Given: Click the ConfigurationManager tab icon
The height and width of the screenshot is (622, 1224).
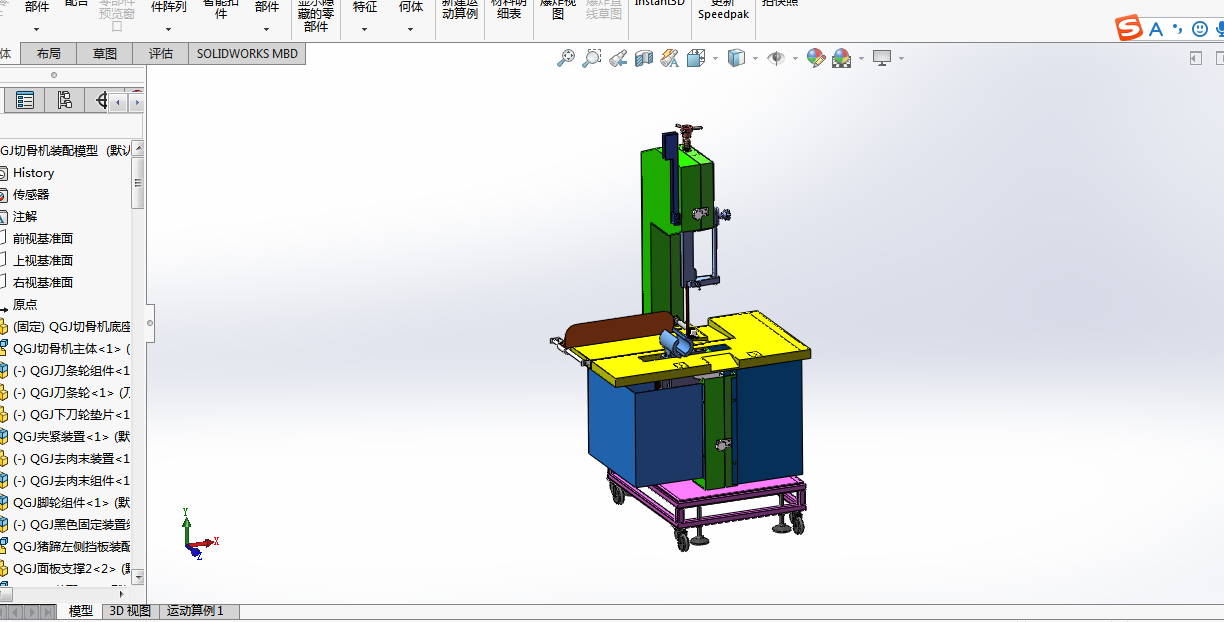Looking at the screenshot, I should click(x=64, y=100).
